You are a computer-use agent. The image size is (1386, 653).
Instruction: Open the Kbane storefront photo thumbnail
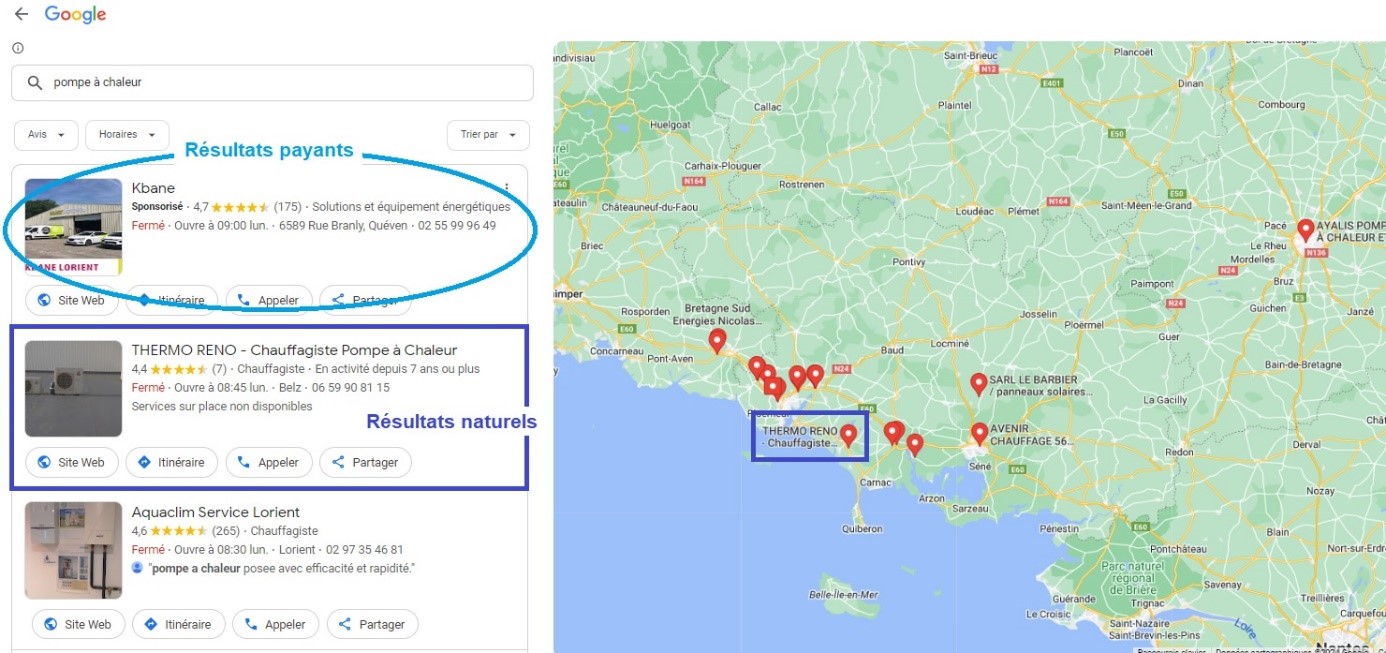pyautogui.click(x=73, y=227)
